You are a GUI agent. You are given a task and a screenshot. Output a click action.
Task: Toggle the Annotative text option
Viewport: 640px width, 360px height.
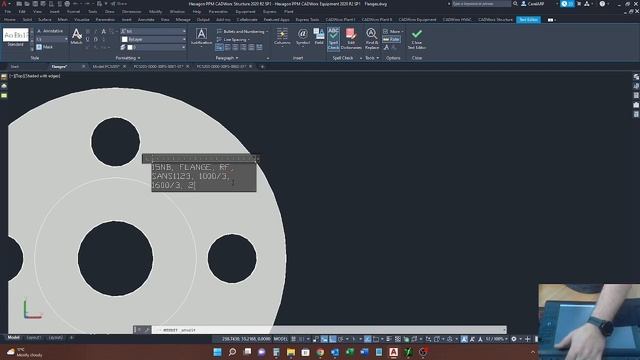pyautogui.click(x=50, y=31)
